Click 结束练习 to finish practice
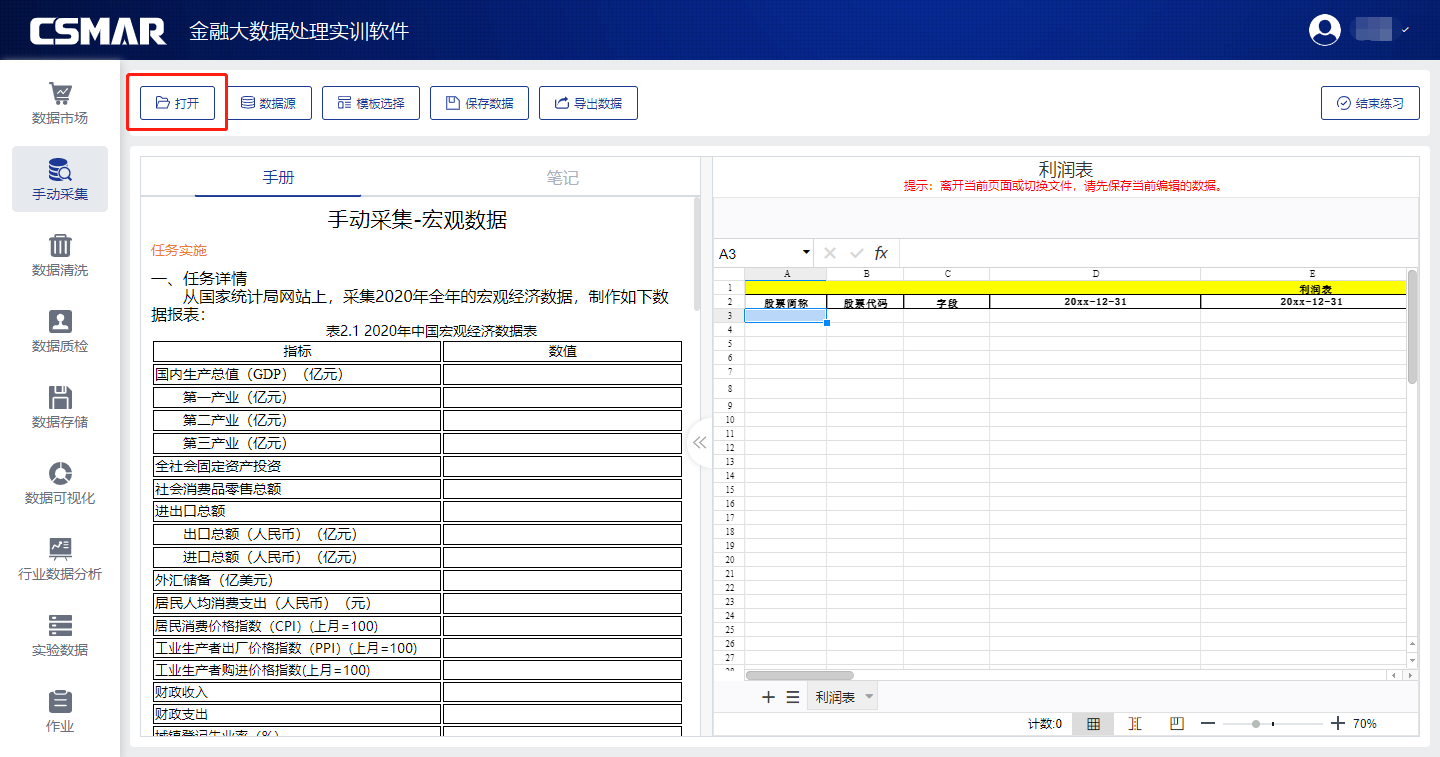 pyautogui.click(x=1370, y=103)
